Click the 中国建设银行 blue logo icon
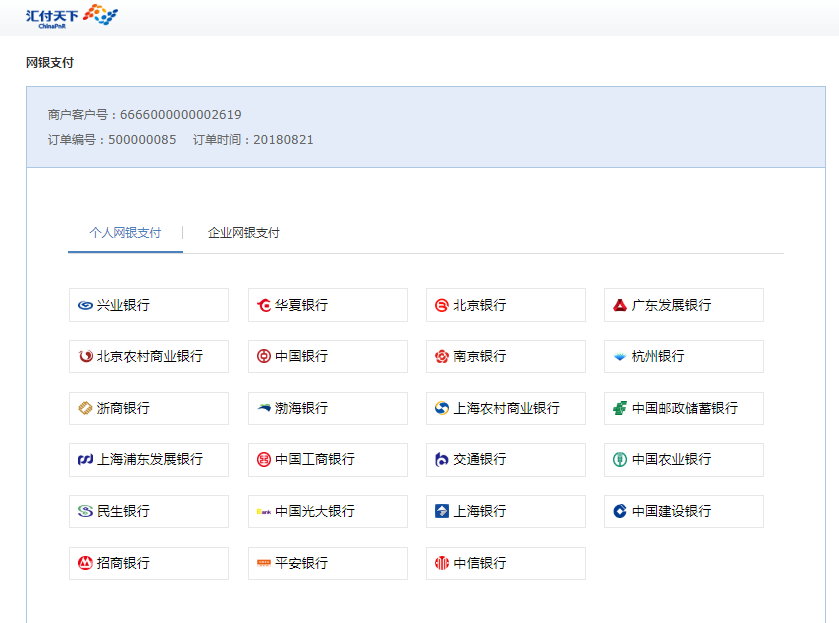This screenshot has height=623, width=839. 620,511
